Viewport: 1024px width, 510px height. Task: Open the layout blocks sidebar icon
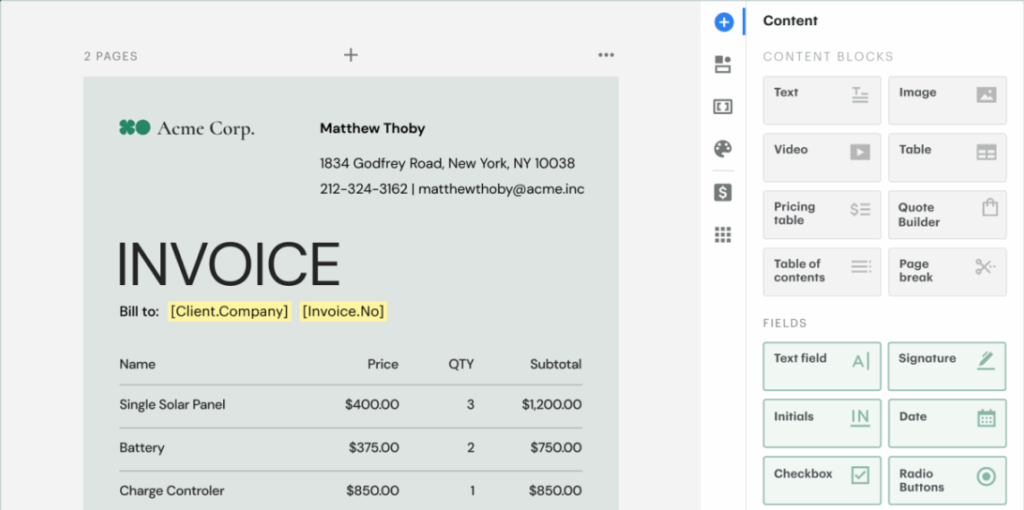723,65
